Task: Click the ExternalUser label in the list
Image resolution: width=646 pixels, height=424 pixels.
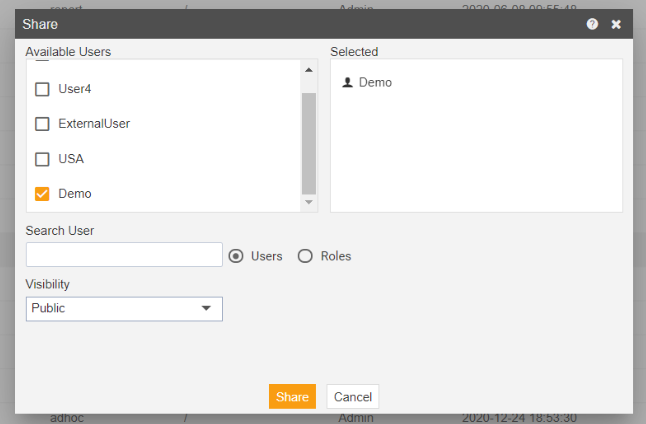Action: (x=94, y=124)
